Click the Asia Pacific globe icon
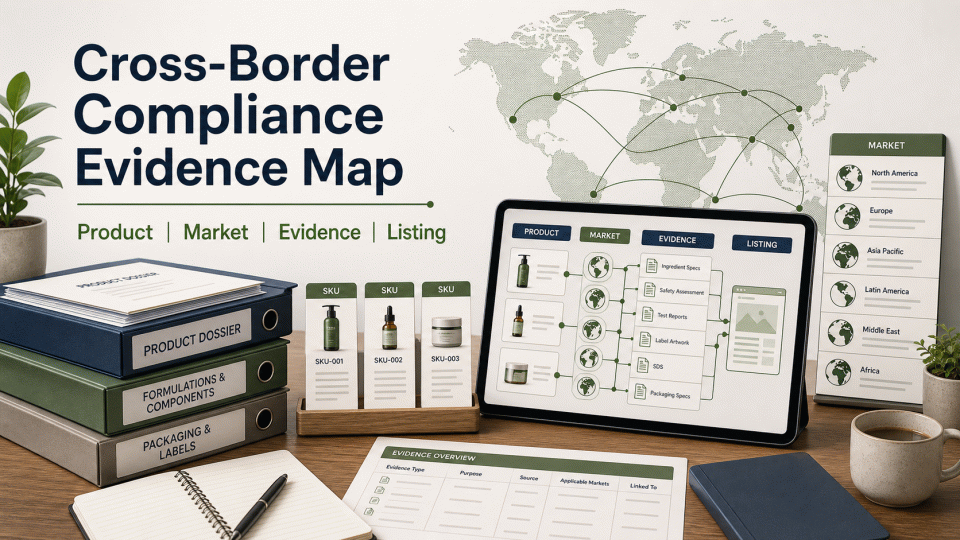The height and width of the screenshot is (540, 960). coord(845,255)
